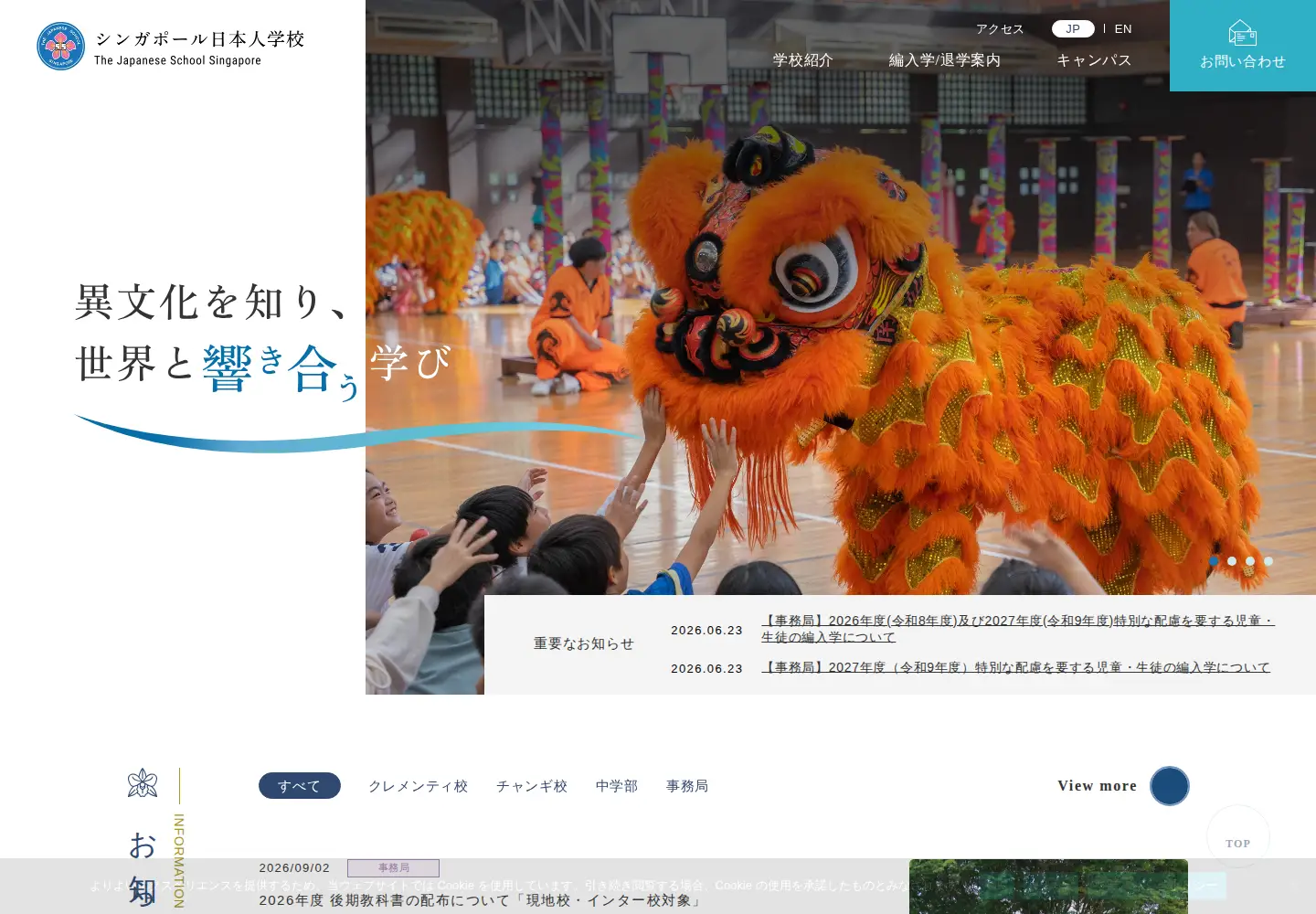Switch language to JP
This screenshot has width=1316, height=914.
pos(1073,29)
